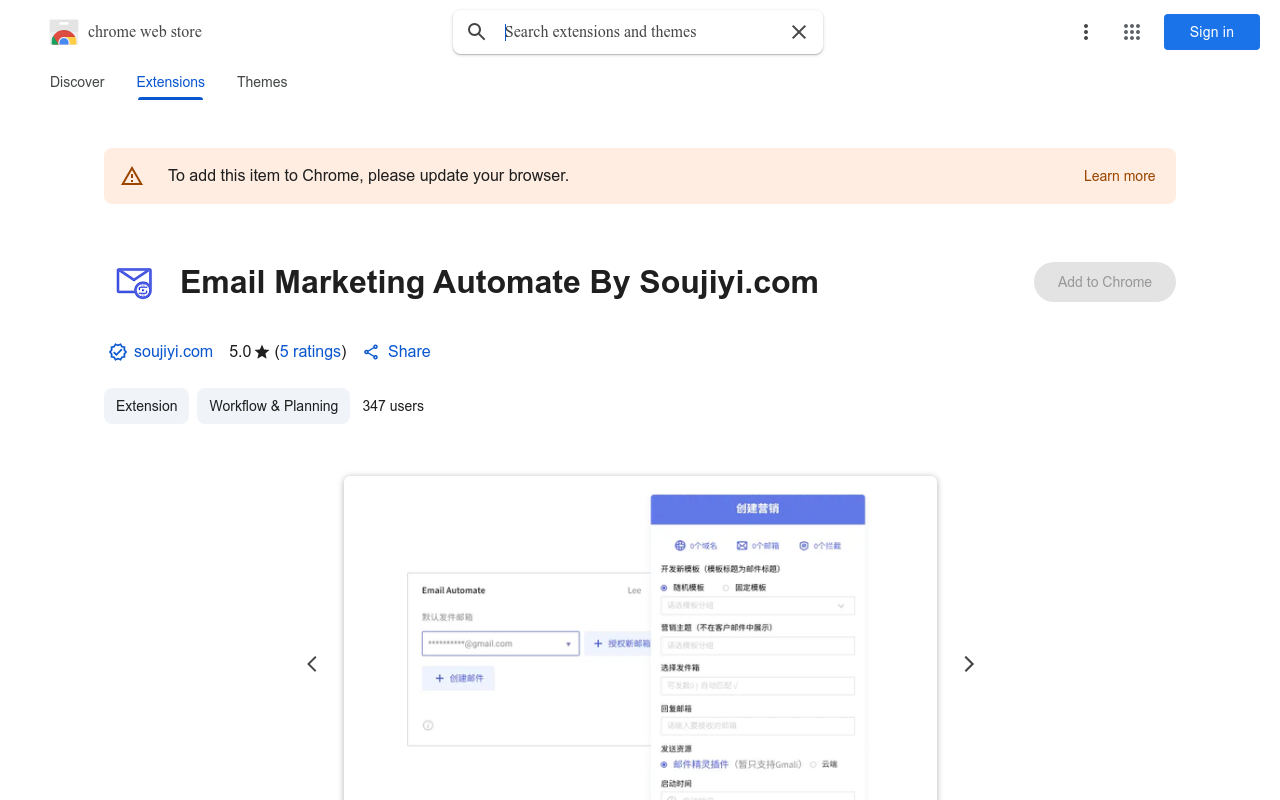Click the extension title heading
The width and height of the screenshot is (1280, 800).
499,282
